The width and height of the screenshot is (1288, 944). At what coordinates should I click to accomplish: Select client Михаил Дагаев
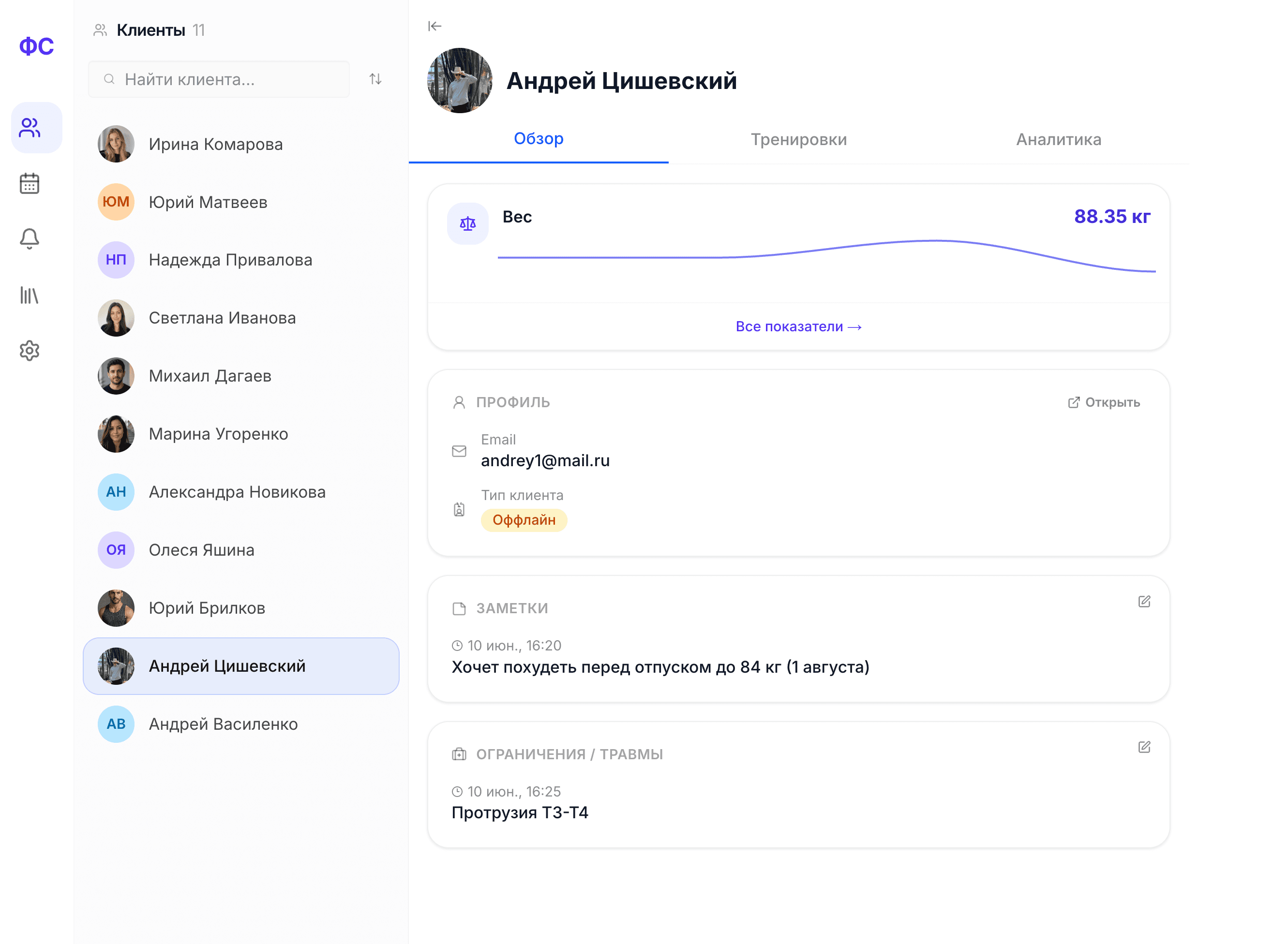pos(241,376)
